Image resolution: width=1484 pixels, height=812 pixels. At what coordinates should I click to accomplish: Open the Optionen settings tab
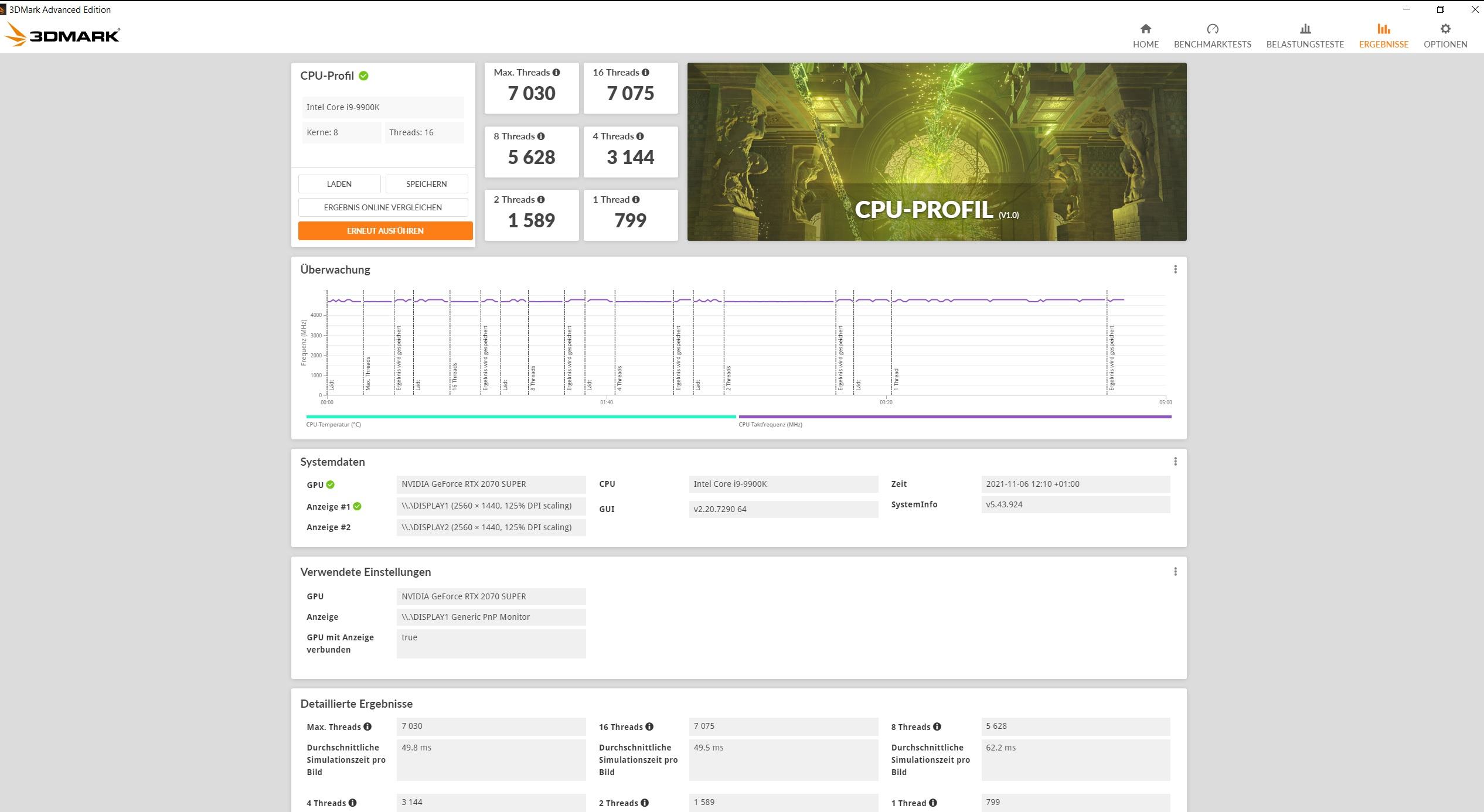1445,36
